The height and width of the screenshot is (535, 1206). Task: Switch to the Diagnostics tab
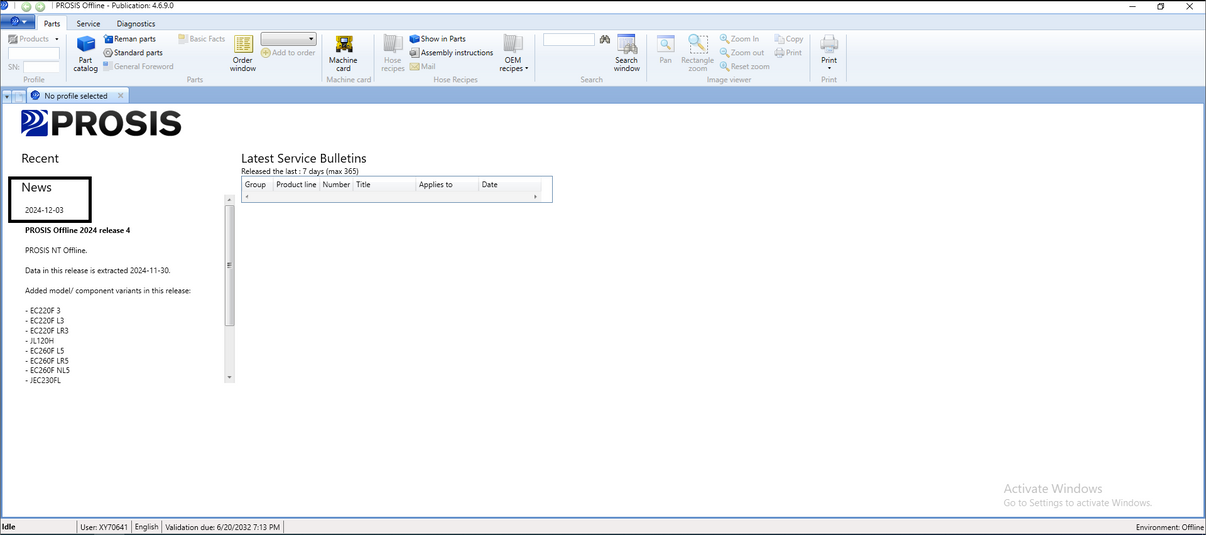[x=136, y=23]
